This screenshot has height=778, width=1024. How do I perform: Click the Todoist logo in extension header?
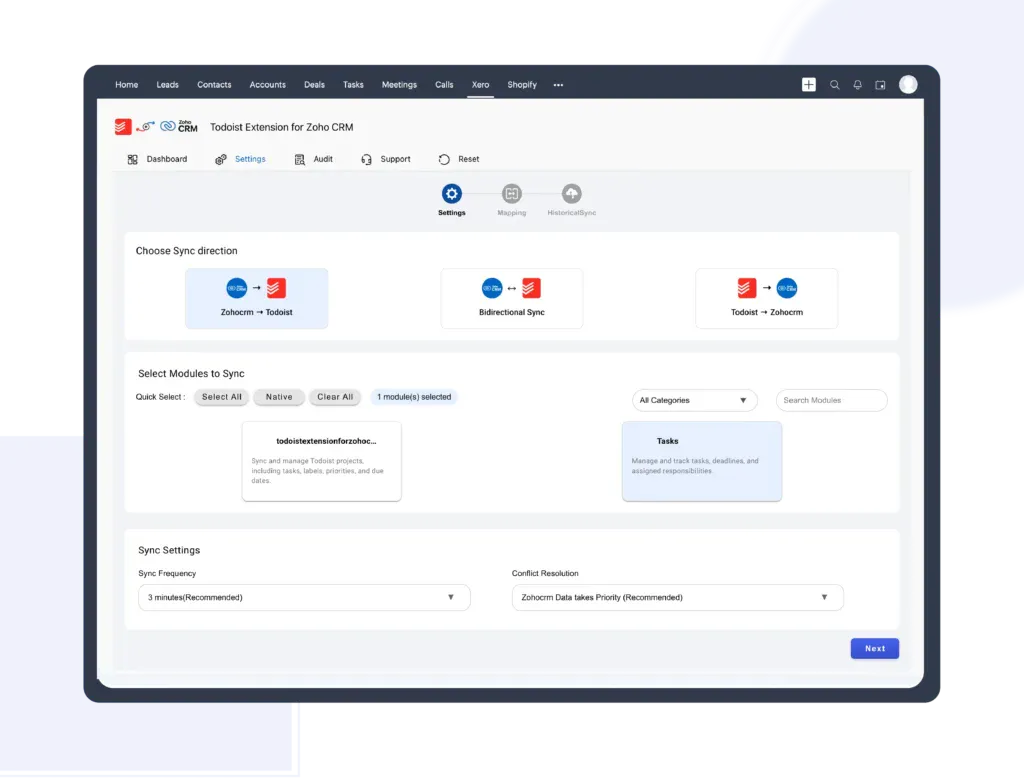point(123,126)
